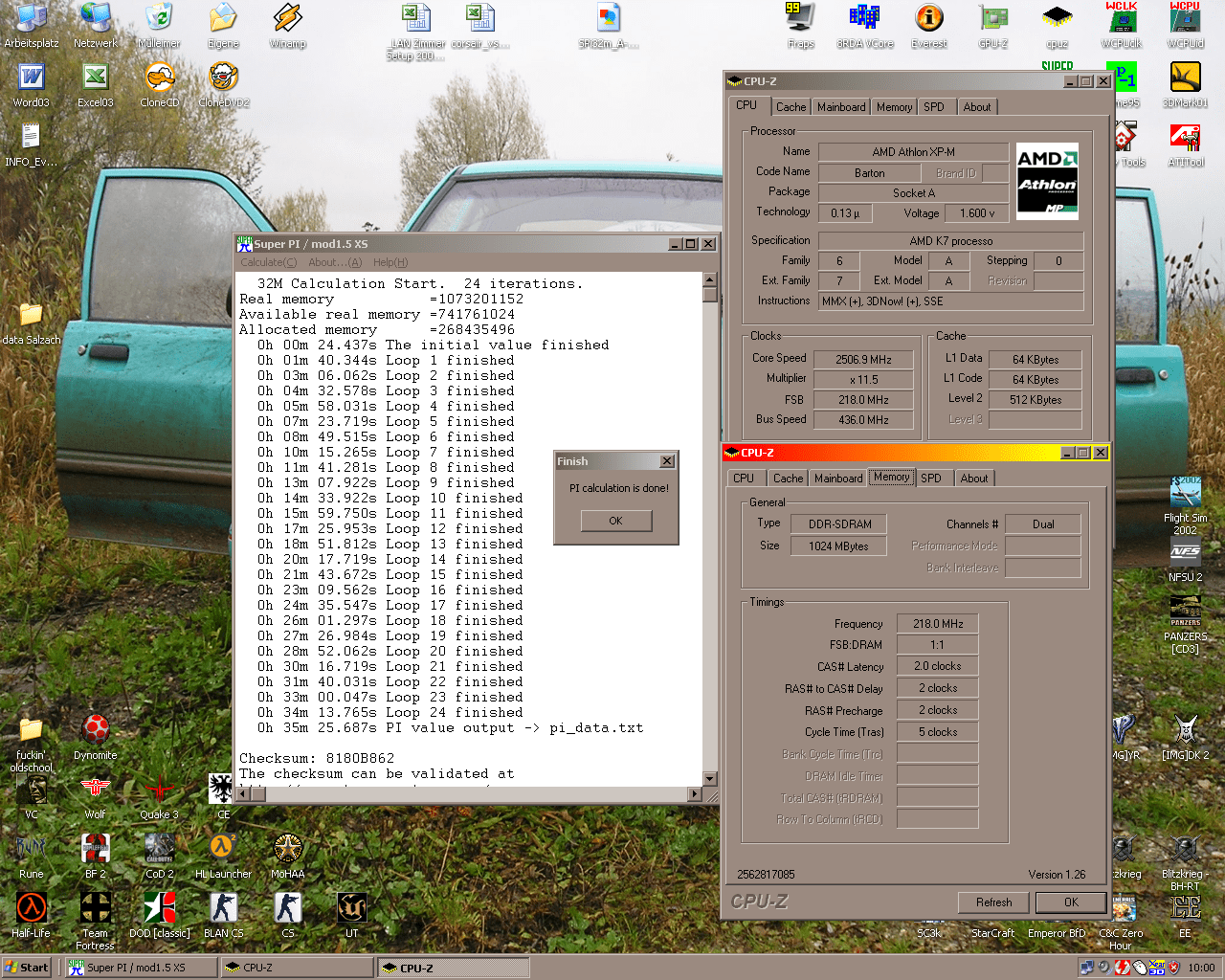Click the CAS# Latency value 2.0 clocks
The height and width of the screenshot is (980, 1225).
938,666
